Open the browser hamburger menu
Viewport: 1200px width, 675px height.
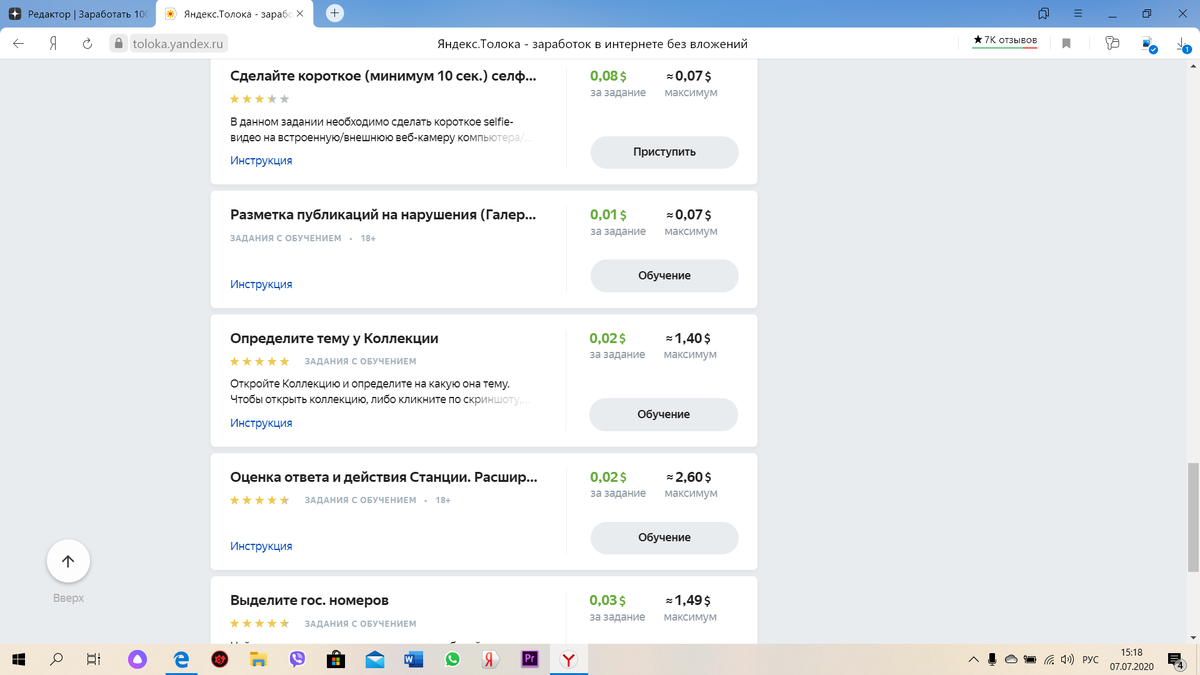pyautogui.click(x=1078, y=13)
